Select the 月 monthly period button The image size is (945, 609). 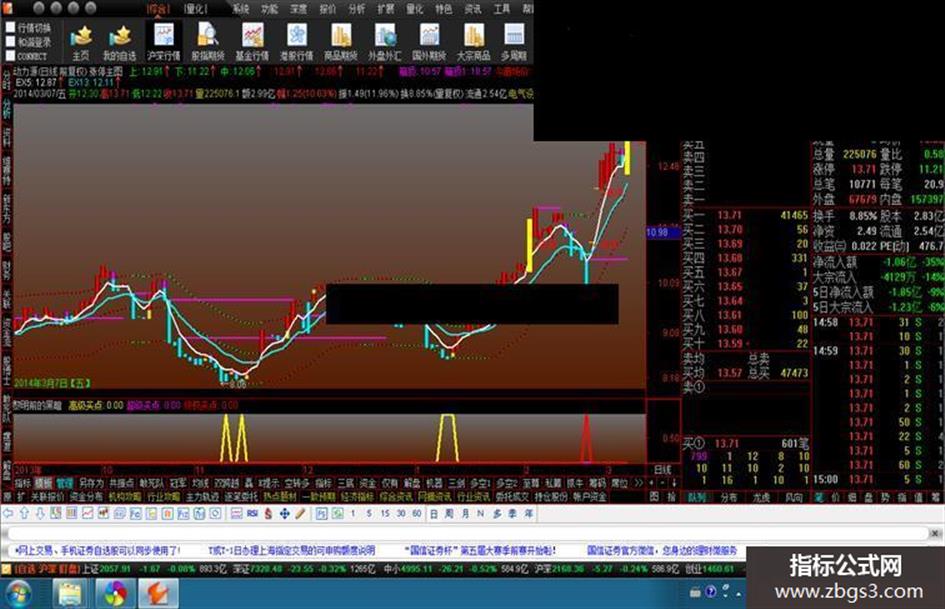[x=465, y=514]
